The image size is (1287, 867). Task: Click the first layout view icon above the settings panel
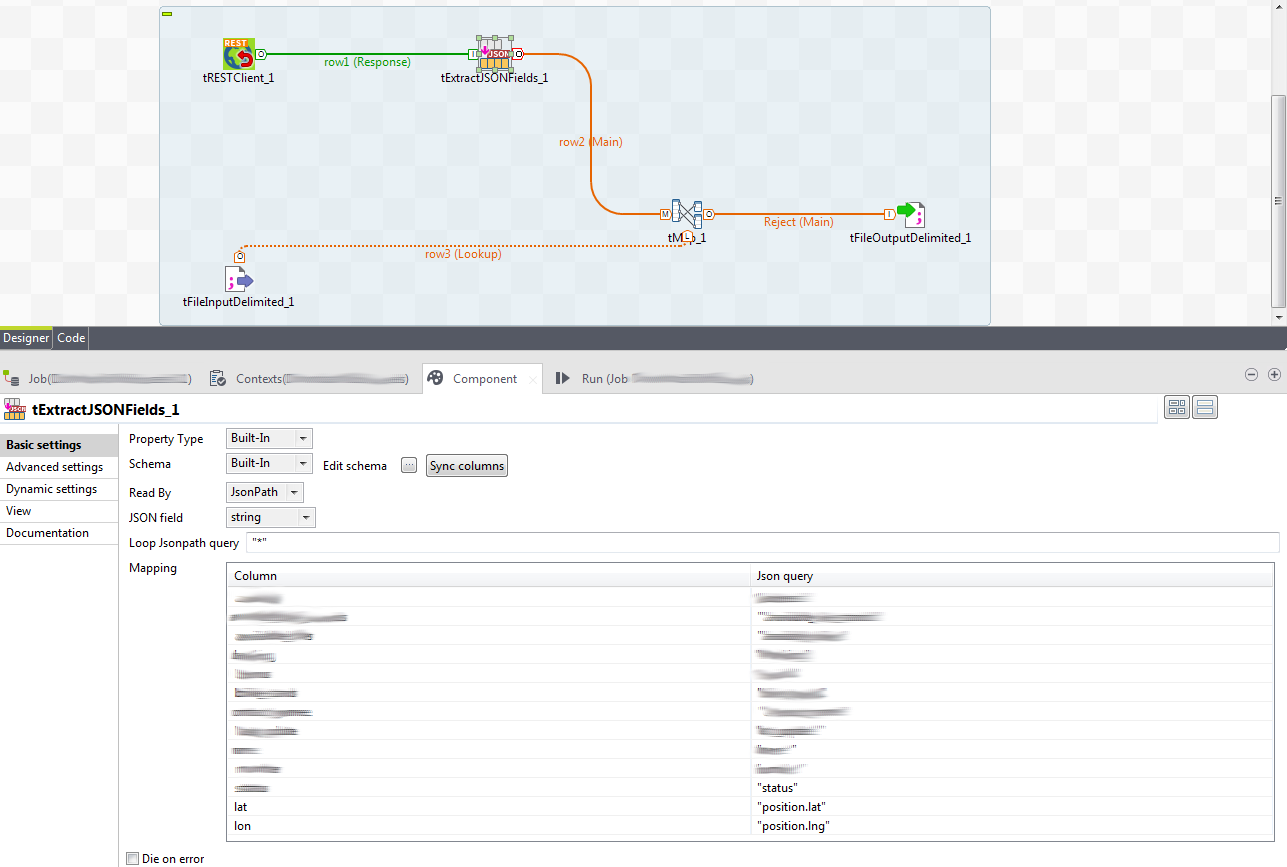pyautogui.click(x=1177, y=406)
